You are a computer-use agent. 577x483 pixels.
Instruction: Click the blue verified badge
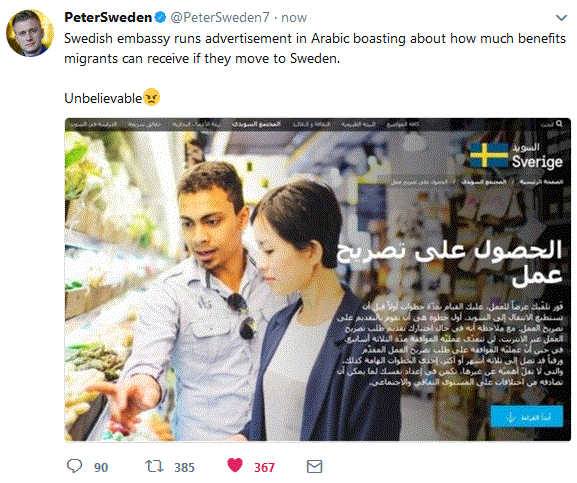point(160,17)
